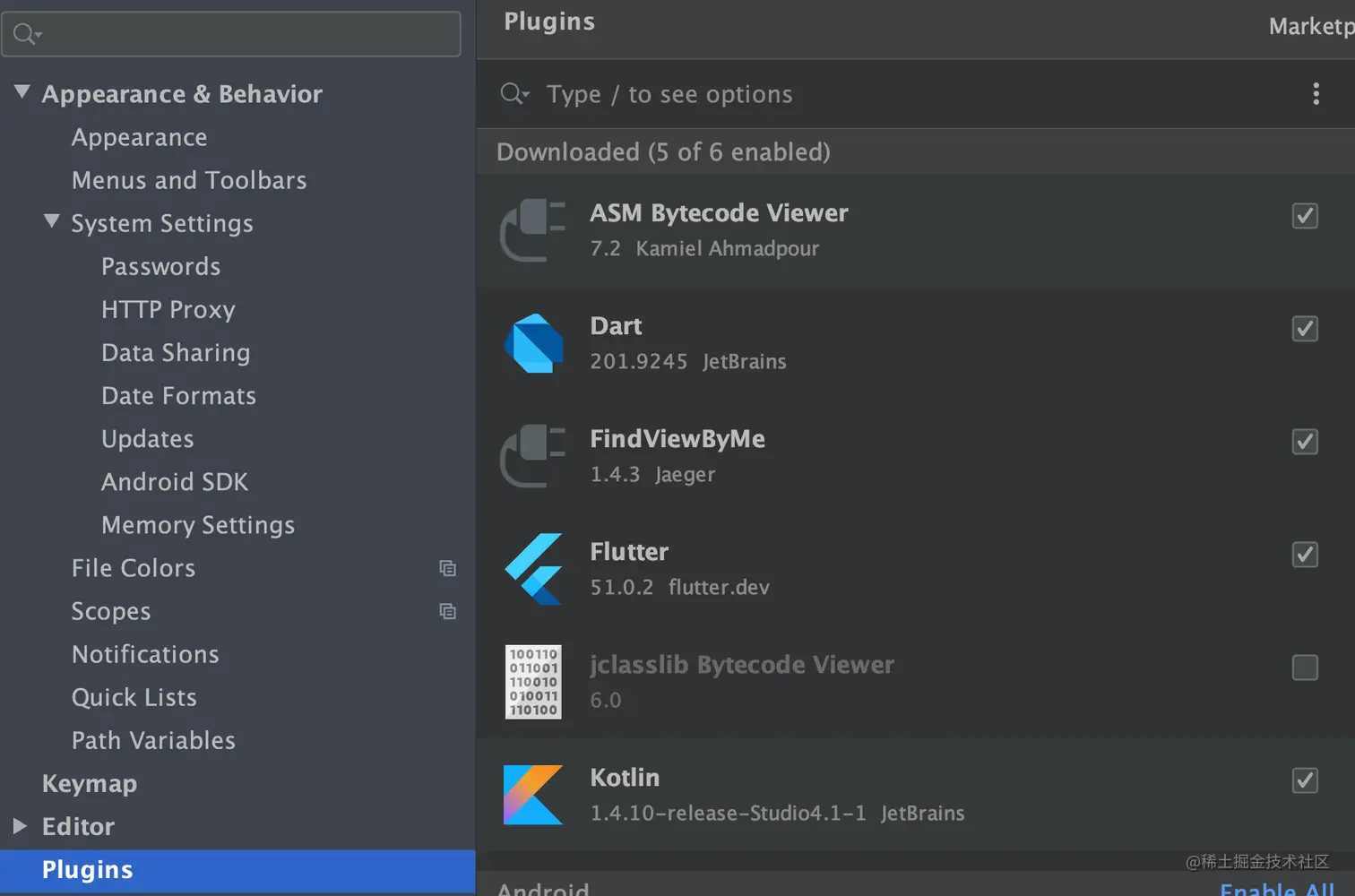Image resolution: width=1355 pixels, height=896 pixels.
Task: Select System Settings in the tree
Action: [162, 223]
